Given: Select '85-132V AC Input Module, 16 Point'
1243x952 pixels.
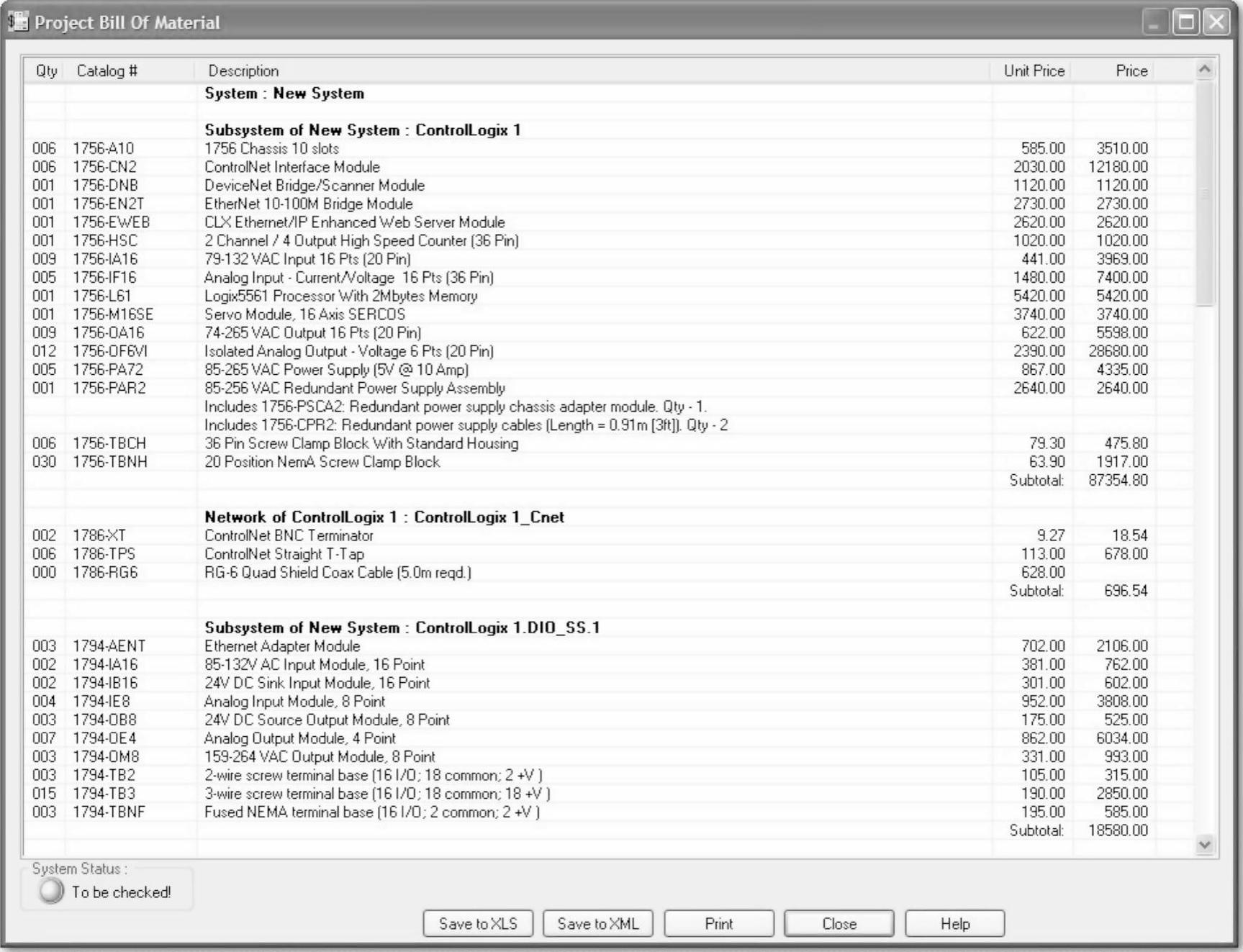Looking at the screenshot, I should pos(315,664).
